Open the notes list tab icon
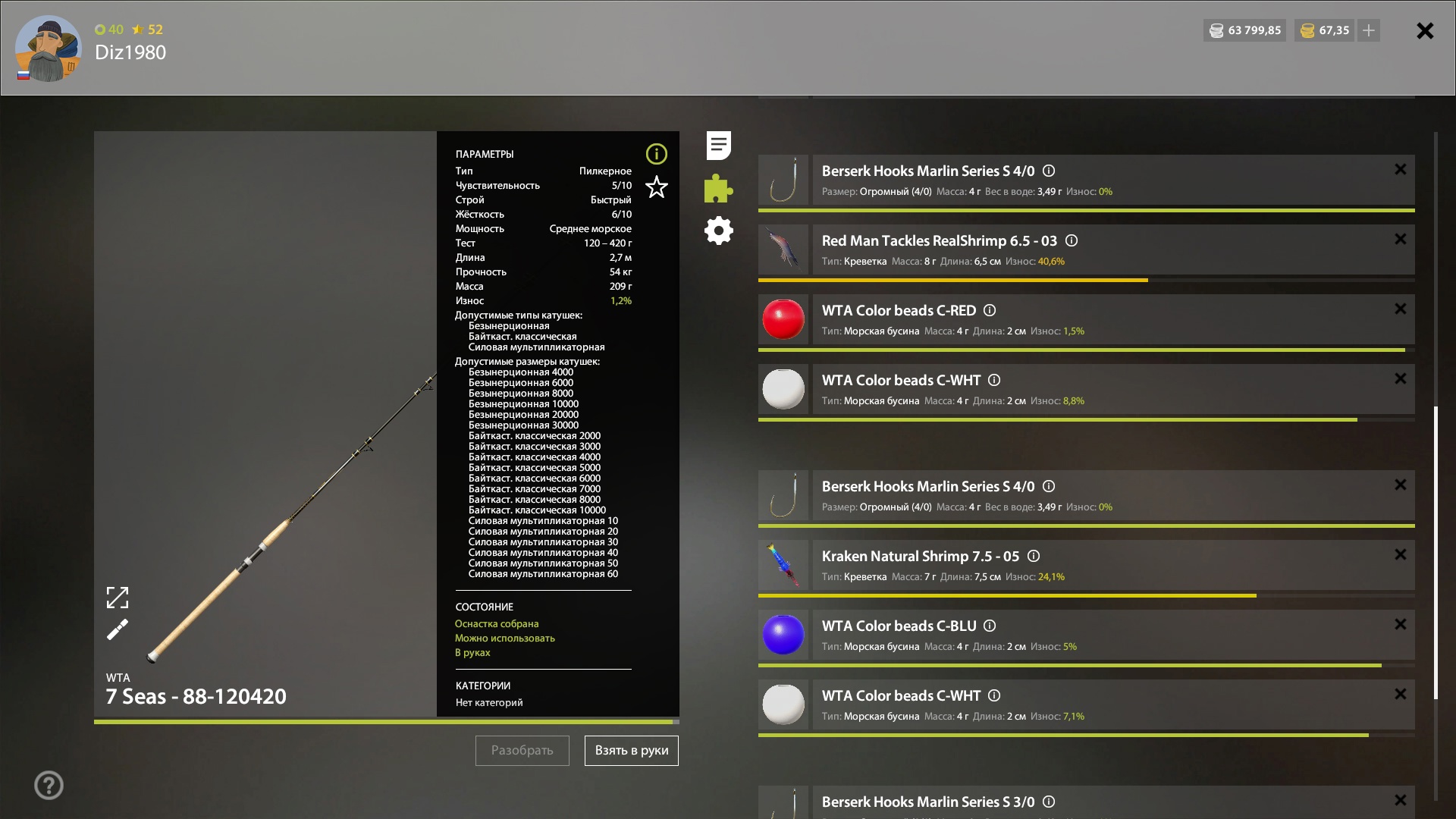The width and height of the screenshot is (1456, 819). (718, 145)
